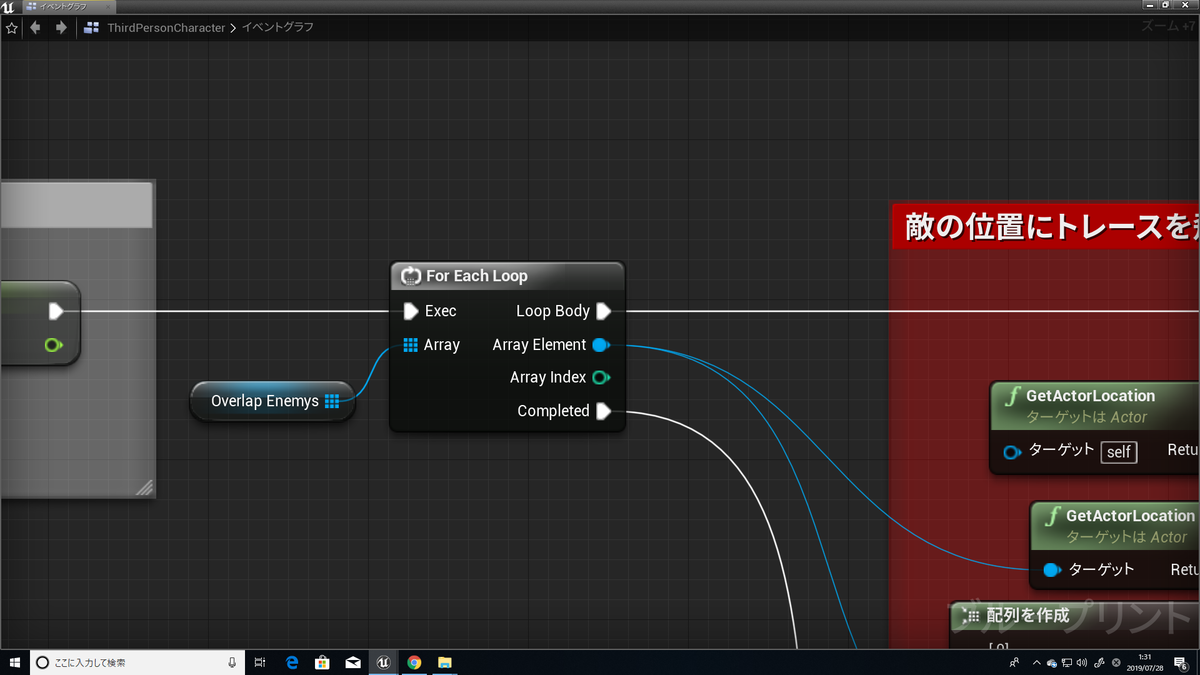The image size is (1200, 675).
Task: Open File Explorer from the taskbar
Action: pyautogui.click(x=445, y=662)
